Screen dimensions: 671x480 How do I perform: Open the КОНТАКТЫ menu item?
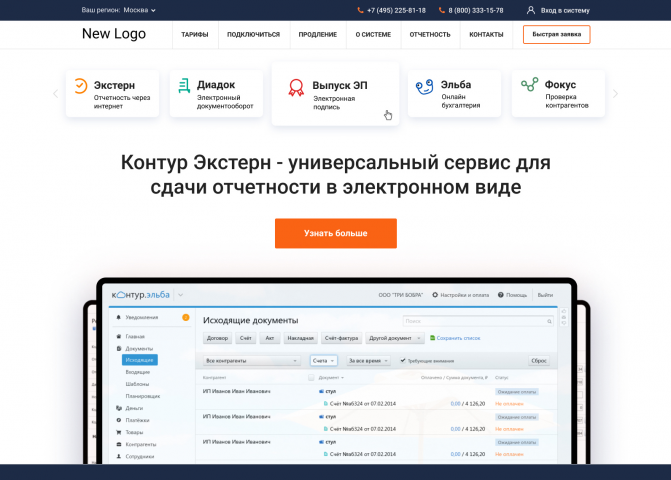coord(486,35)
